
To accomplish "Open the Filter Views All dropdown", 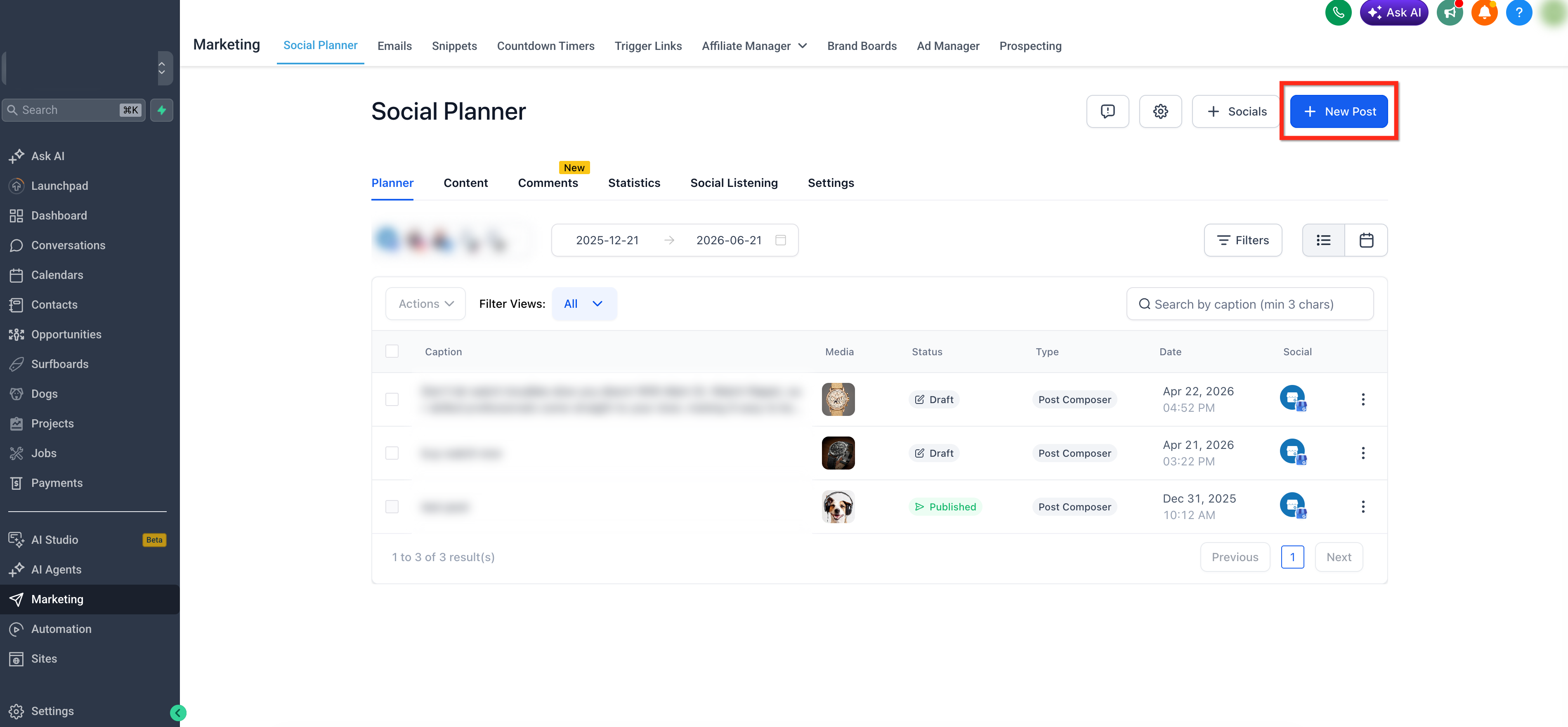I will pos(584,304).
